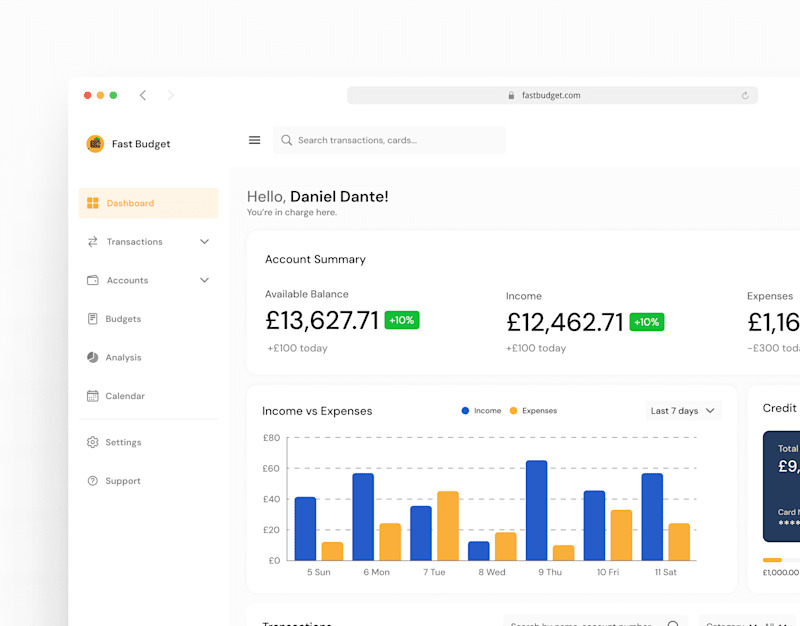Click the Search transactions, cards input field
This screenshot has height=626, width=800.
389,140
